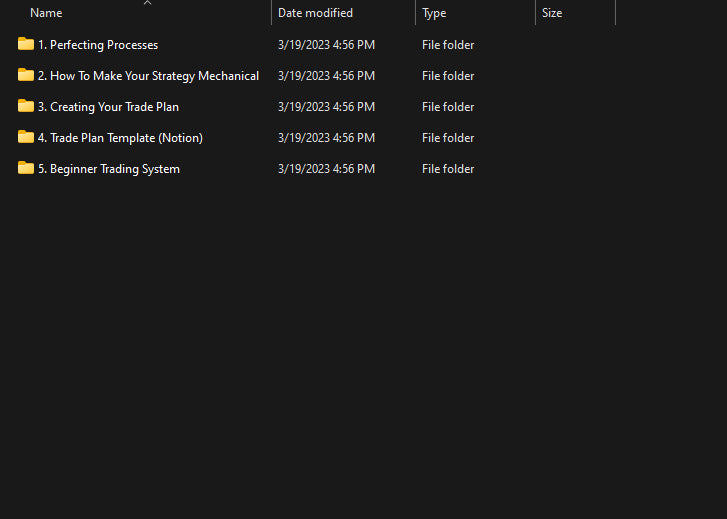Select the "2. How To Make Your Strategy Mechanical" name

point(148,76)
